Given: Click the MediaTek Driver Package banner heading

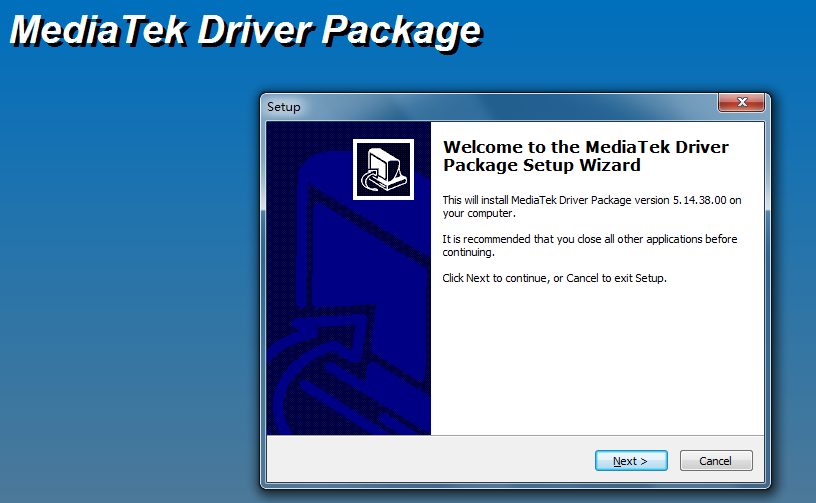Looking at the screenshot, I should [246, 31].
